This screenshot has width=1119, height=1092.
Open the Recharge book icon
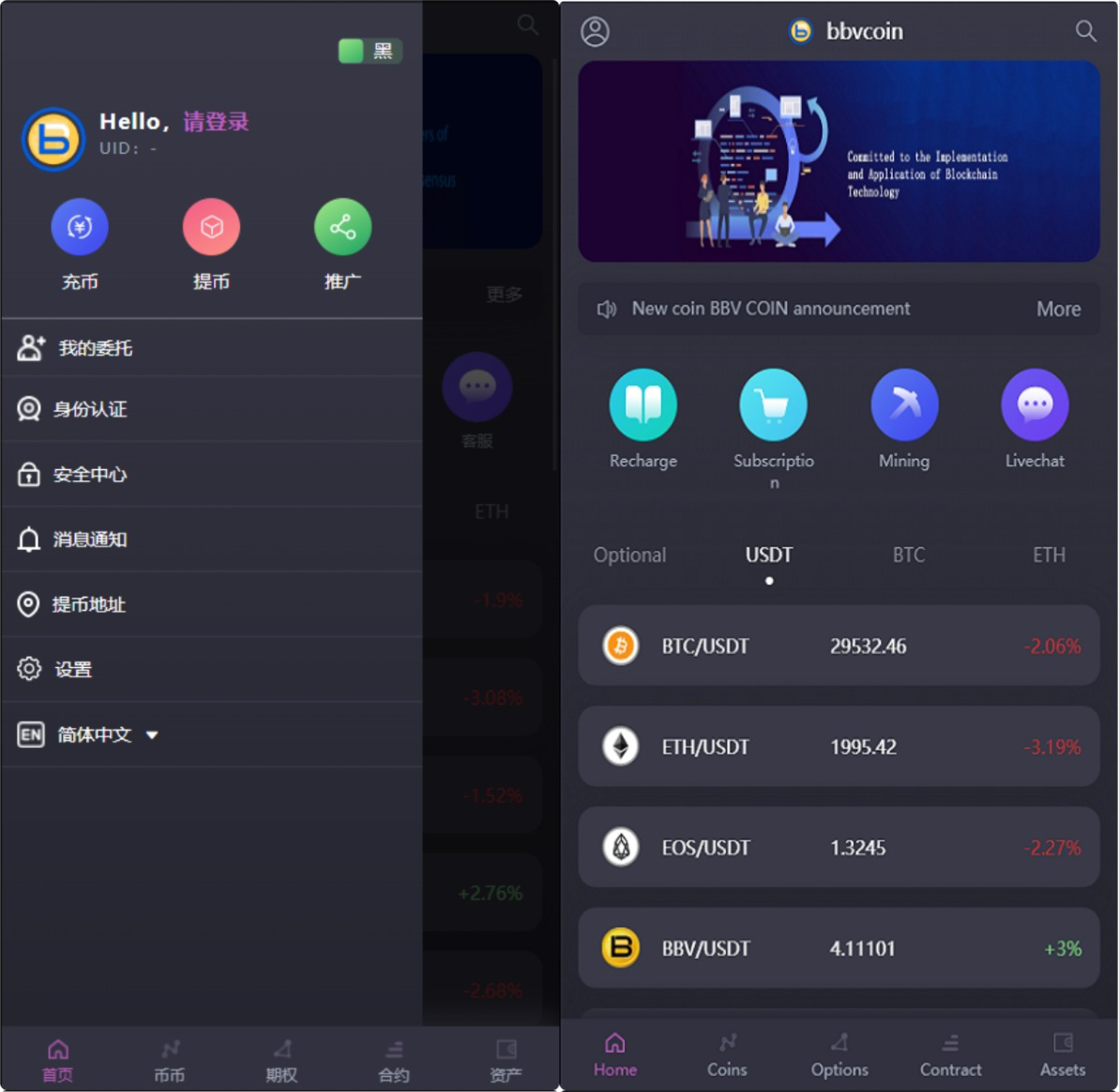643,404
